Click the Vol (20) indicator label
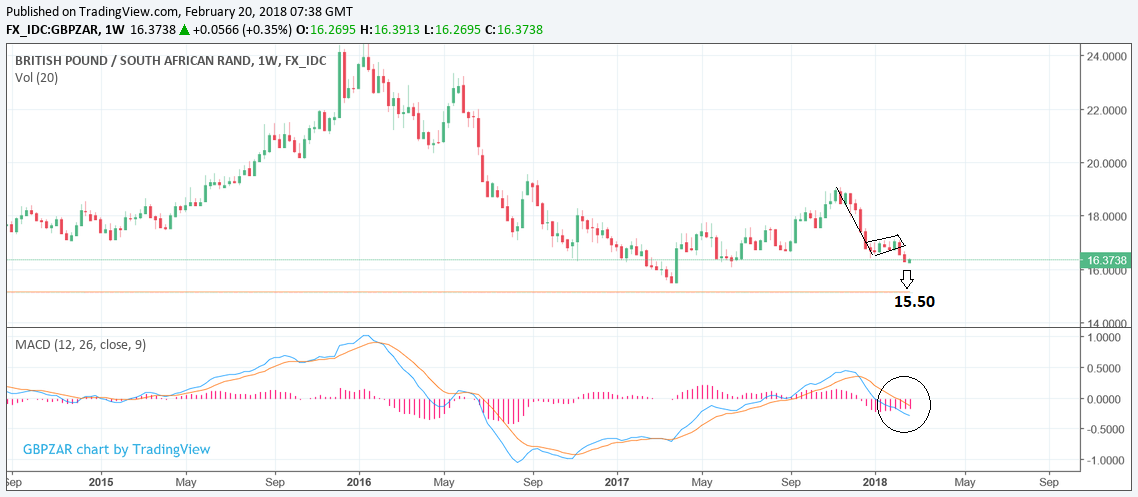Viewport: 1138px width, 497px height. (36, 77)
